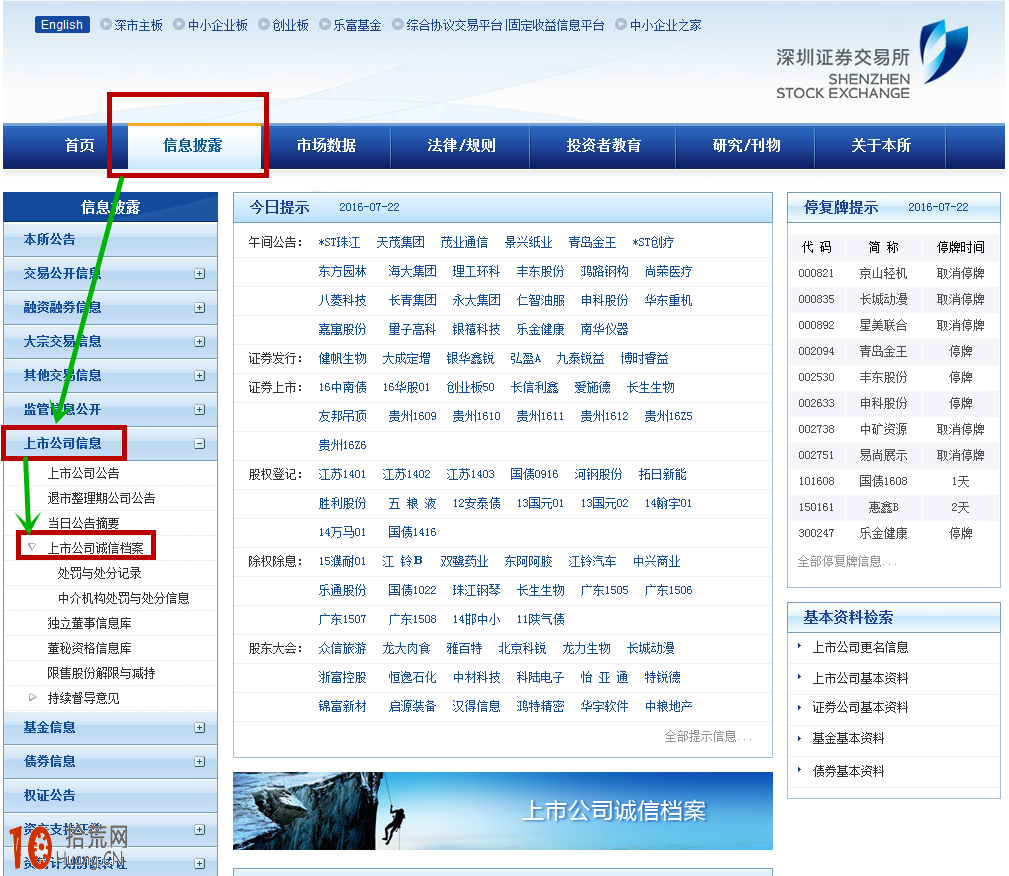
Task: Open 退市整理期公司公告 submenu item
Action: point(102,498)
